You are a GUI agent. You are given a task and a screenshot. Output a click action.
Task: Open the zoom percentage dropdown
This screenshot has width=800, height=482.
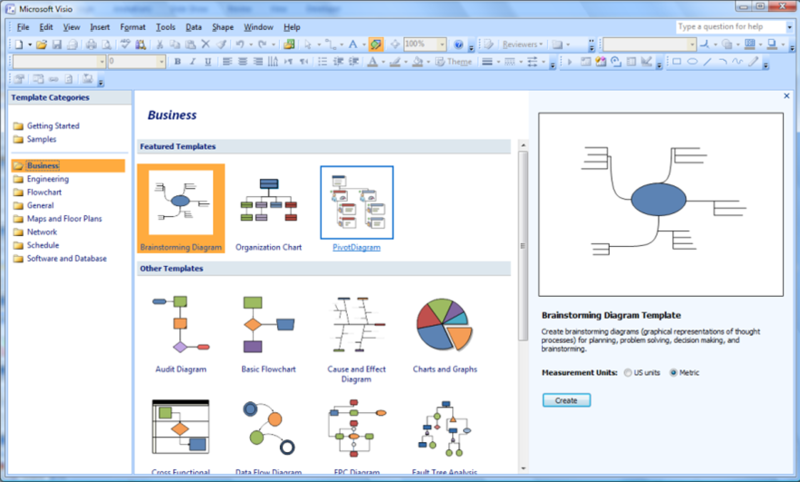[x=442, y=44]
